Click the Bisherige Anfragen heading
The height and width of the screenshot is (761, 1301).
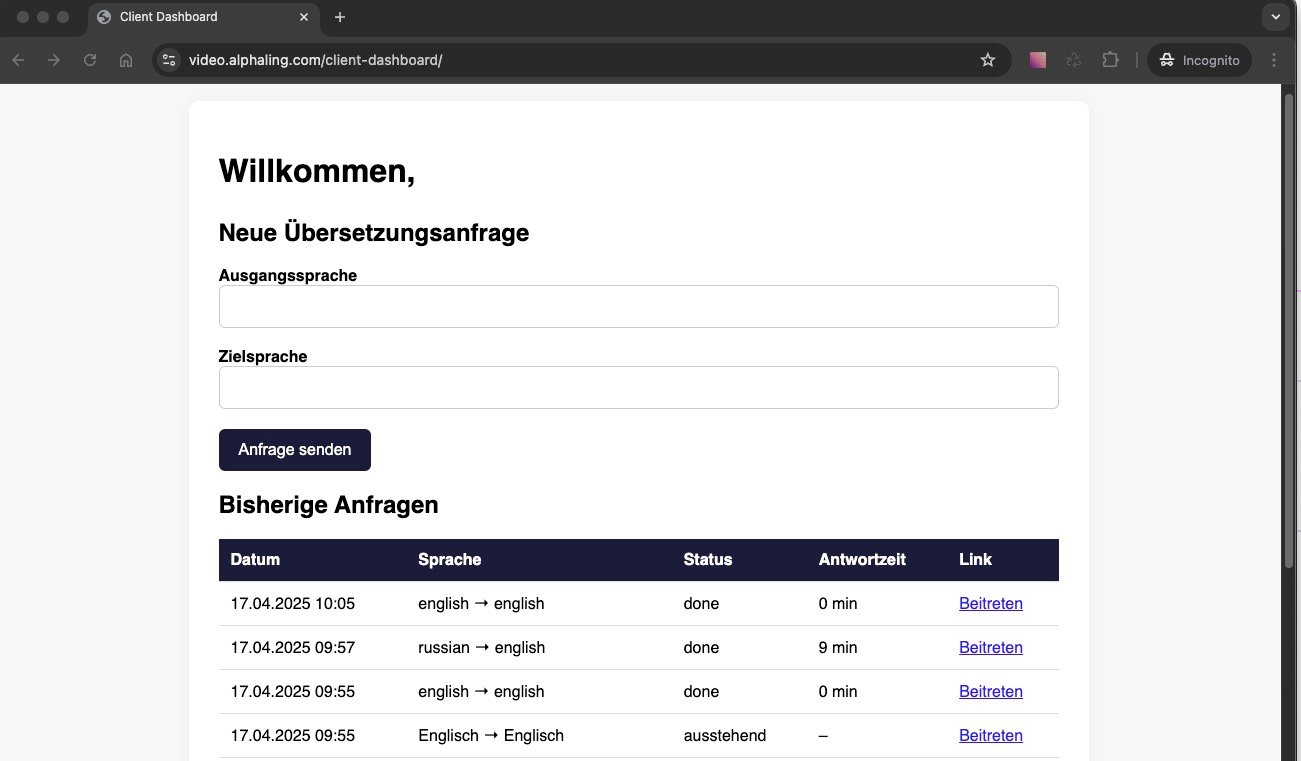coord(328,505)
